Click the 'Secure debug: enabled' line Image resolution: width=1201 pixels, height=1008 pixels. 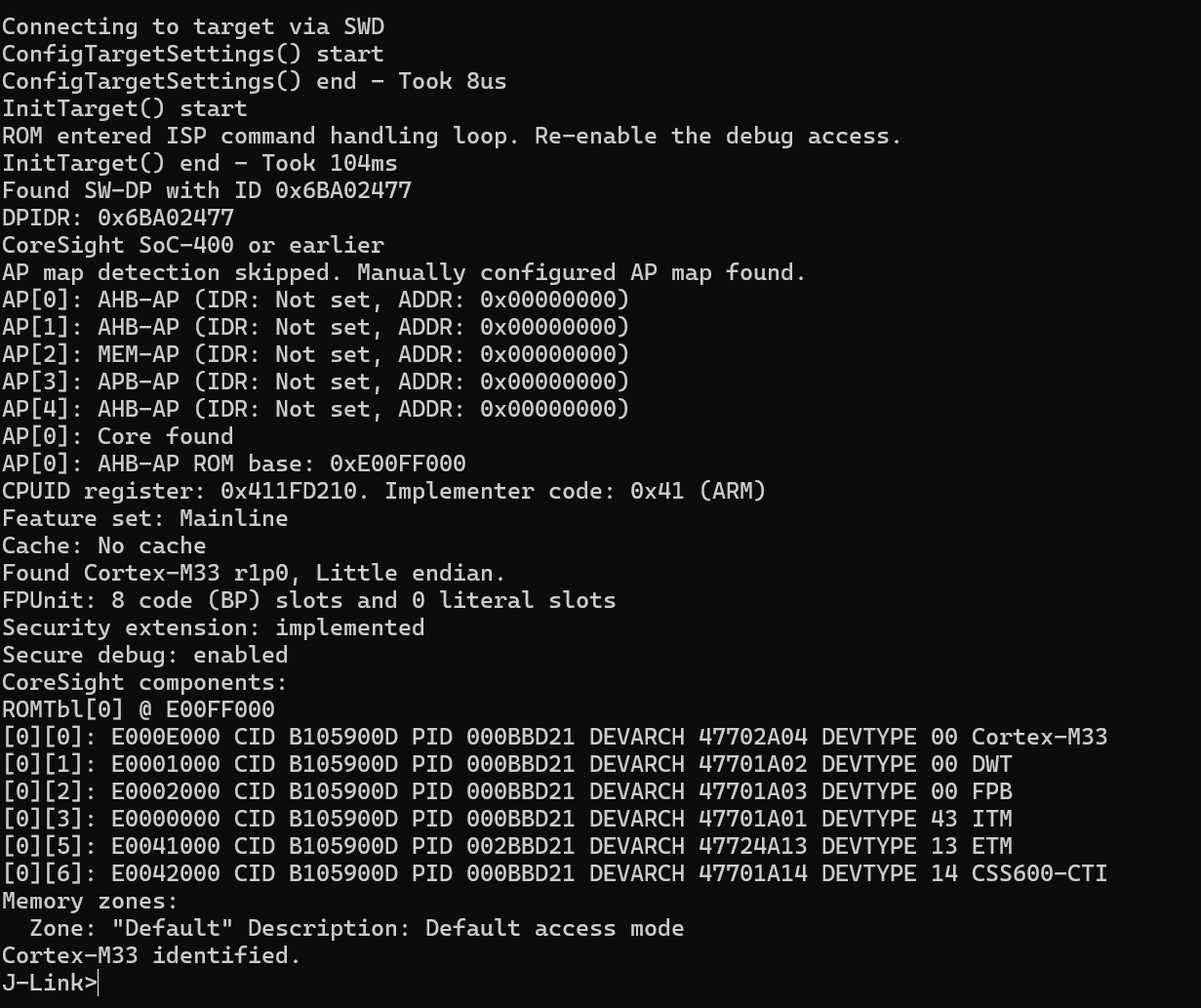145,655
